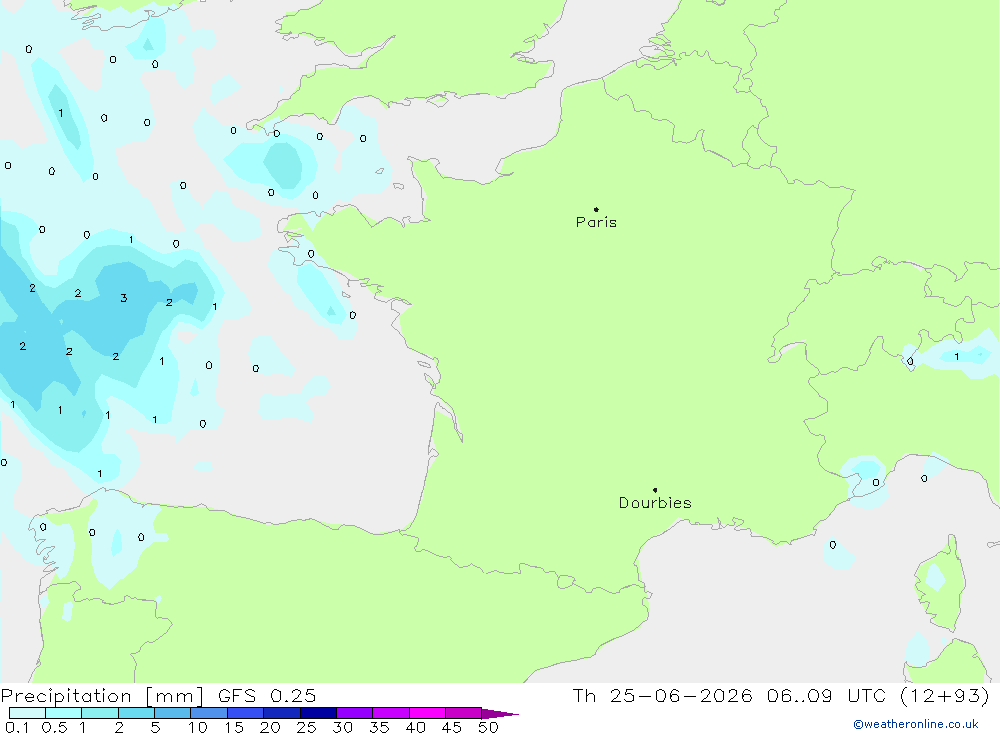The height and width of the screenshot is (733, 1000).
Task: Click the 'Precipitation [mm]' title text
Action: coord(102,696)
